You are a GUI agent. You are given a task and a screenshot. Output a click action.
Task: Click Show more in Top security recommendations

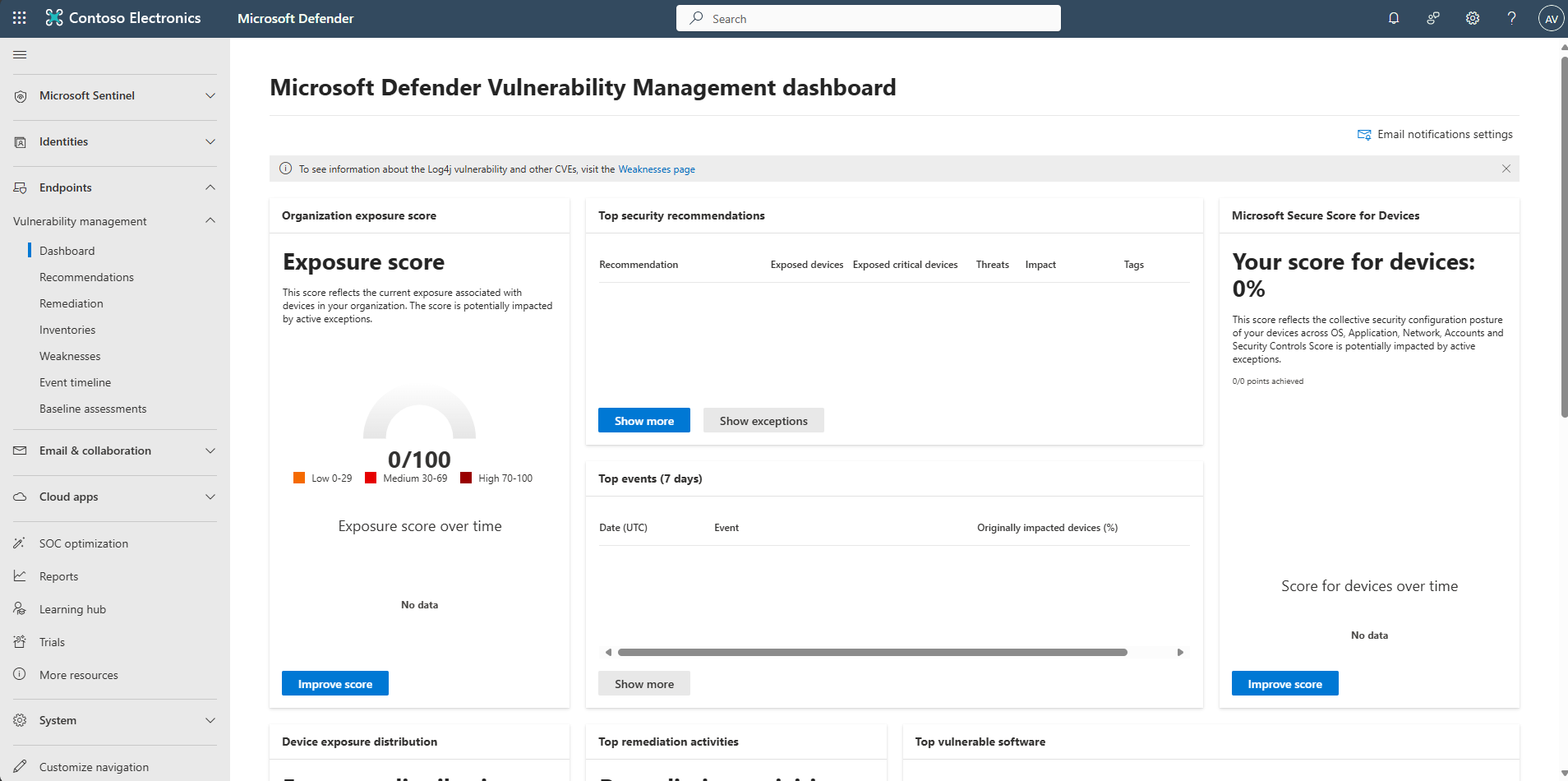[644, 420]
